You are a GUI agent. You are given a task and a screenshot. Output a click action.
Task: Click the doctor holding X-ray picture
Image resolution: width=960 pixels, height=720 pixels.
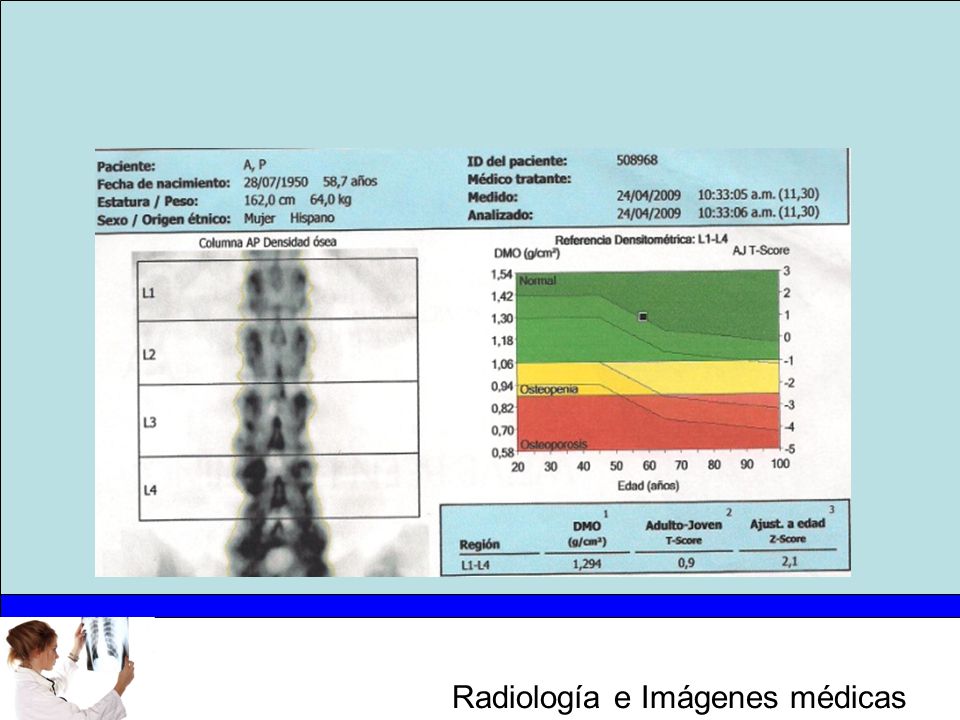coord(69,669)
